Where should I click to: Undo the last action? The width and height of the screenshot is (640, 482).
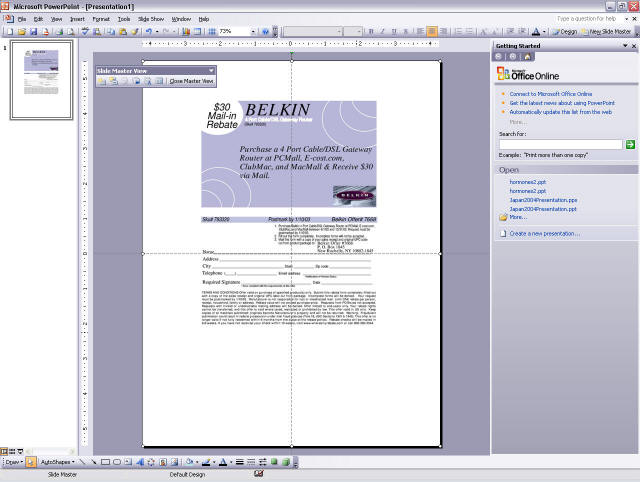[149, 31]
